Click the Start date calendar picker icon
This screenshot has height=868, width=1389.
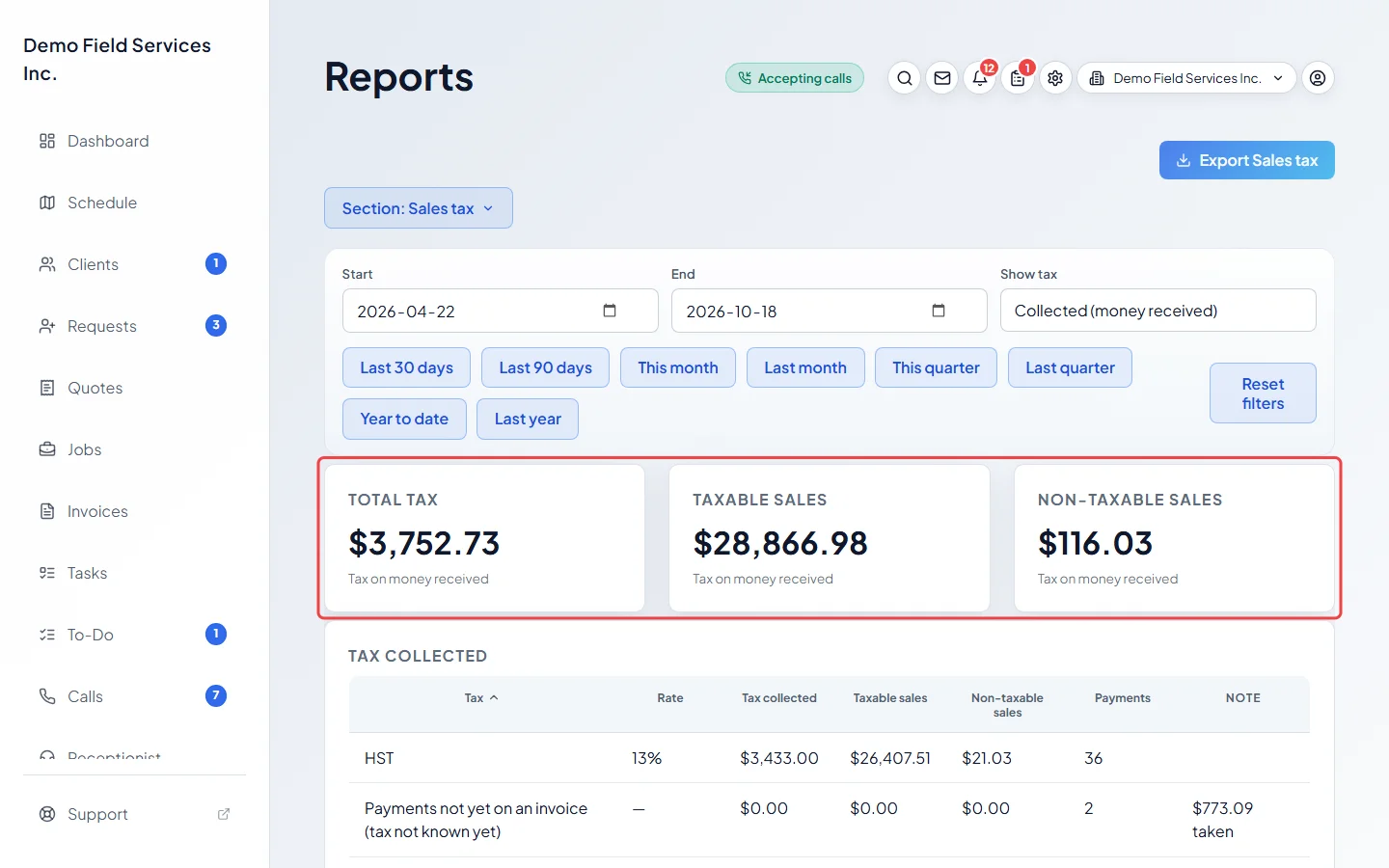610,311
